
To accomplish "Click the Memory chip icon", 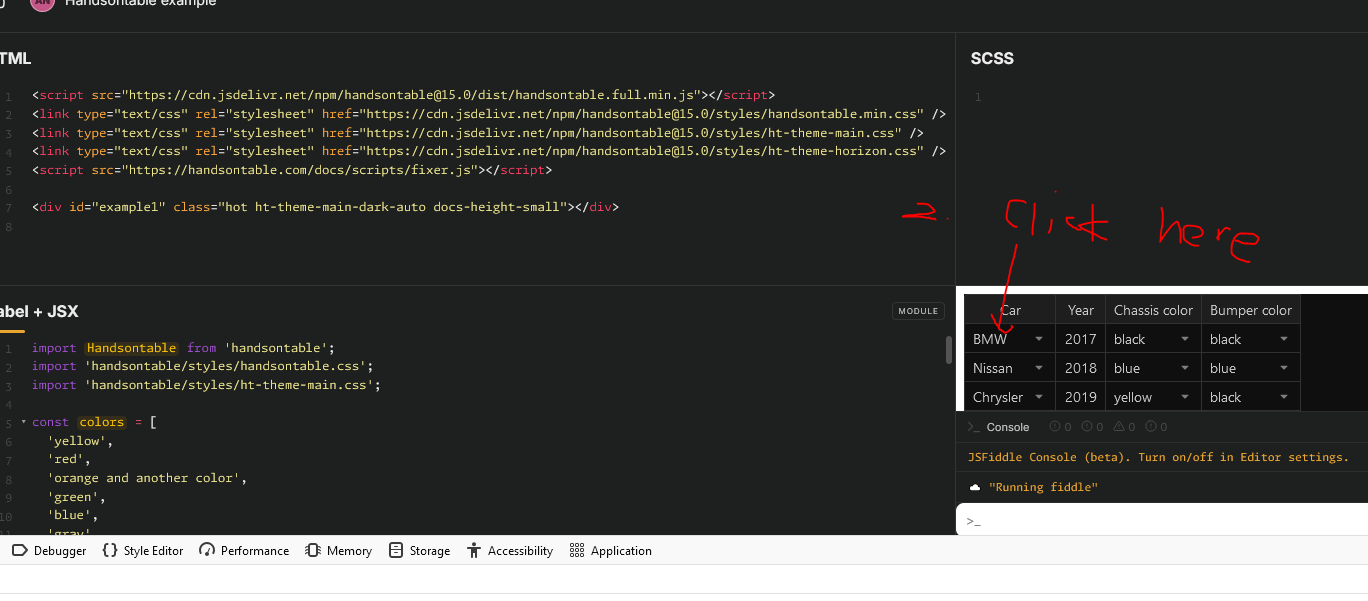I will [x=313, y=551].
